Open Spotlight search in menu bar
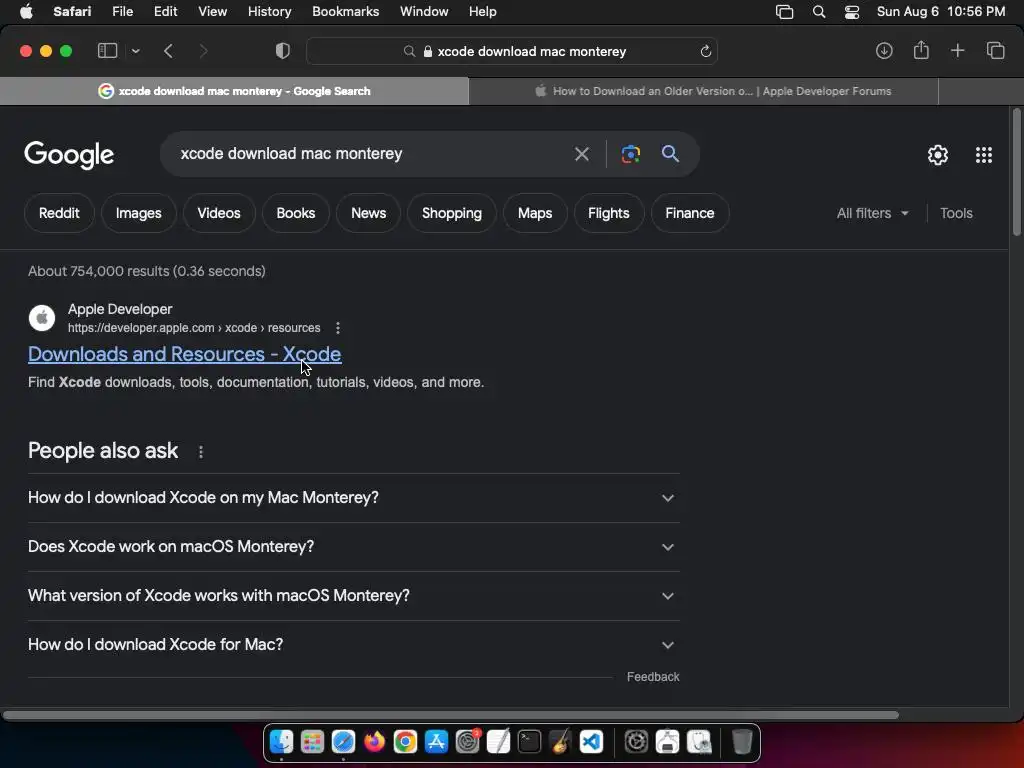 pyautogui.click(x=818, y=12)
